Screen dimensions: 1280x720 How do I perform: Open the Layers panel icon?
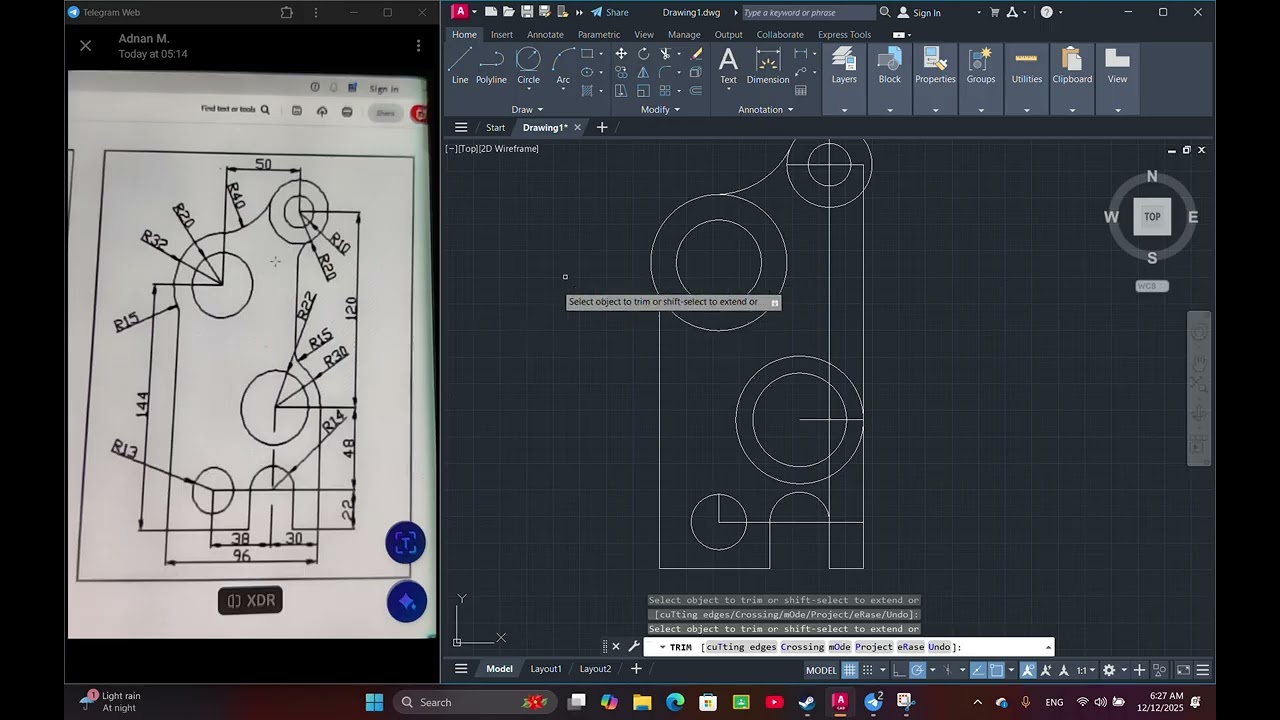click(844, 66)
